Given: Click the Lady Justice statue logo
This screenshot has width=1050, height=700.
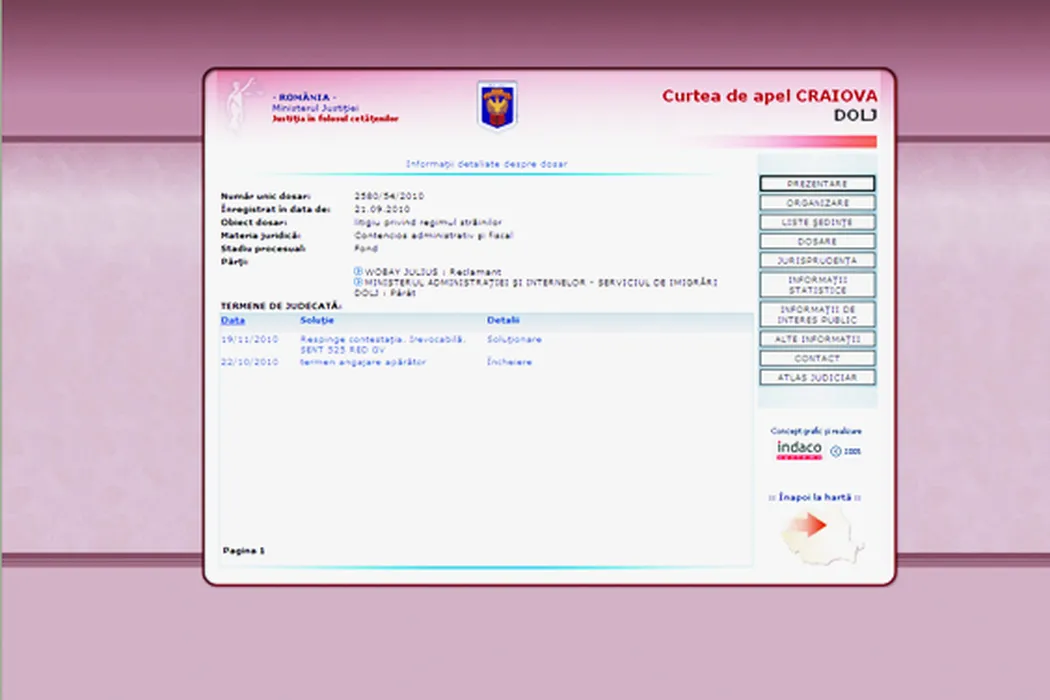Looking at the screenshot, I should pos(237,106).
